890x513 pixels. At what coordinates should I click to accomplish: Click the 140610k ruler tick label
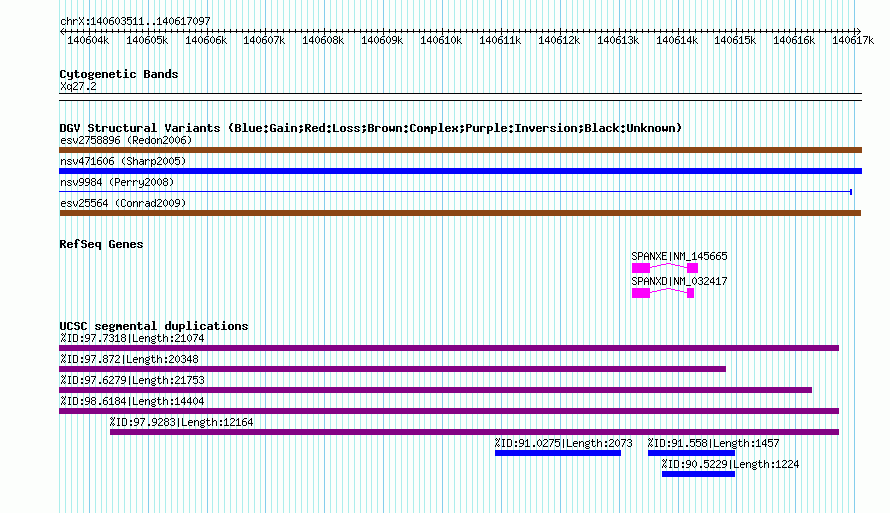[441, 40]
